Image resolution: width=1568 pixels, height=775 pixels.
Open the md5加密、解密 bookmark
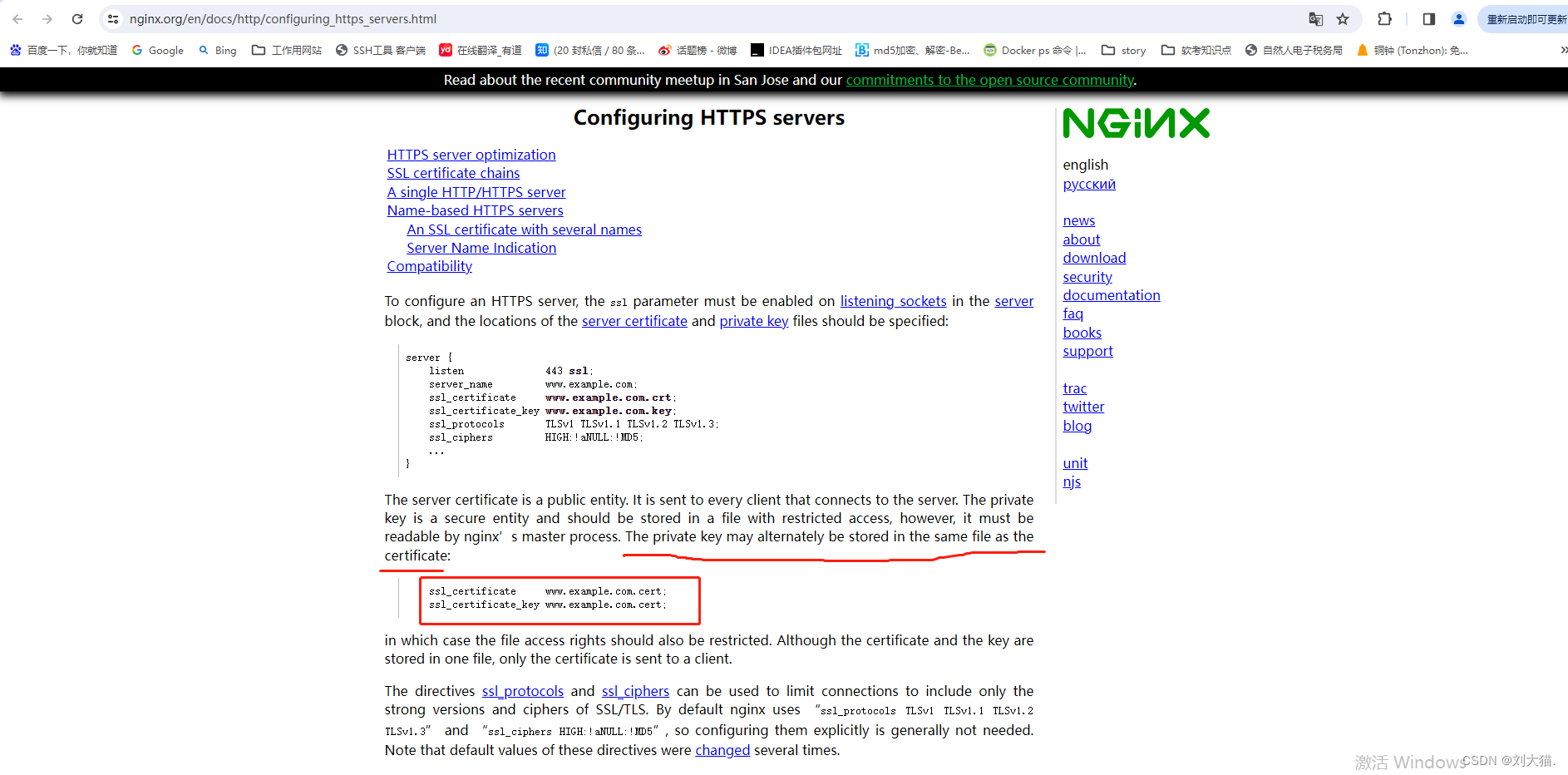913,51
